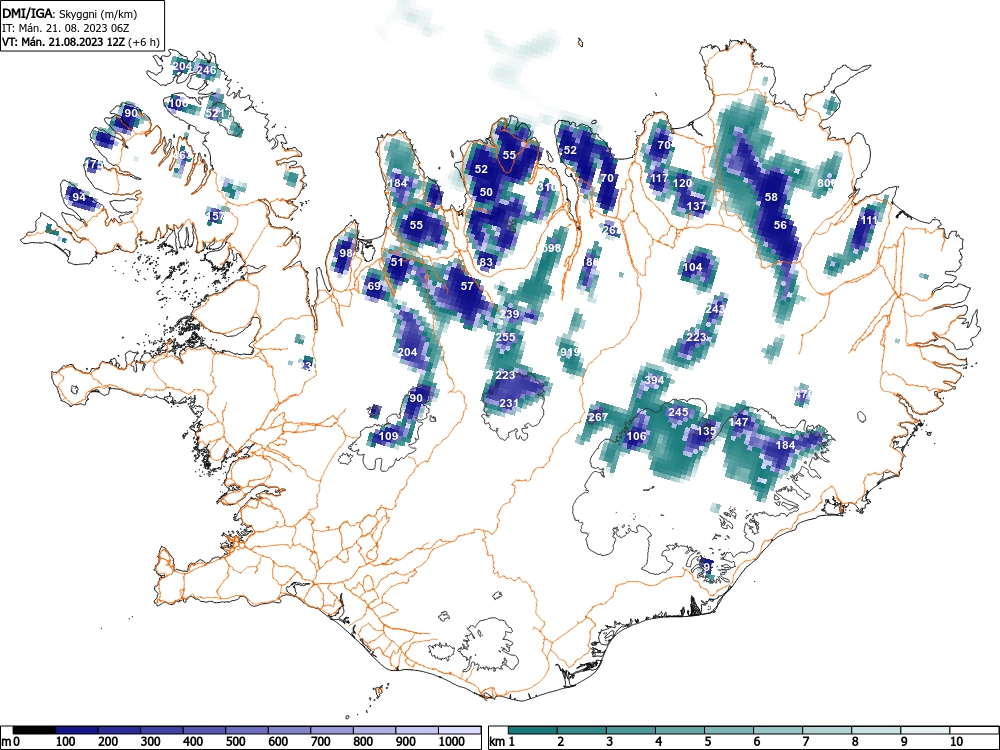Click the visibility value '56' on the map
The image size is (1000, 750).
780,225
